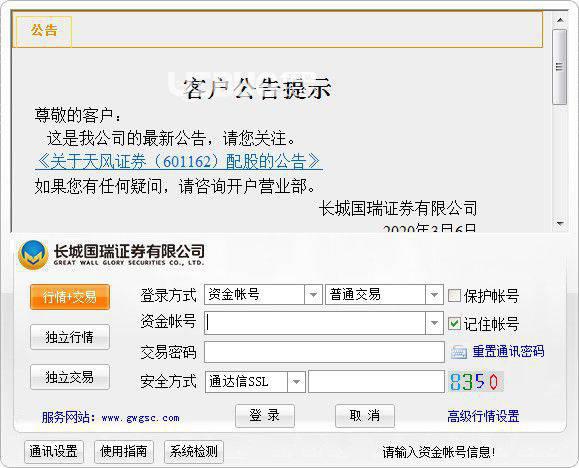579x468 pixels.
Task: Click the 长城国瑞证券有限公司 signature in the announcement
Action: pyautogui.click(x=398, y=208)
